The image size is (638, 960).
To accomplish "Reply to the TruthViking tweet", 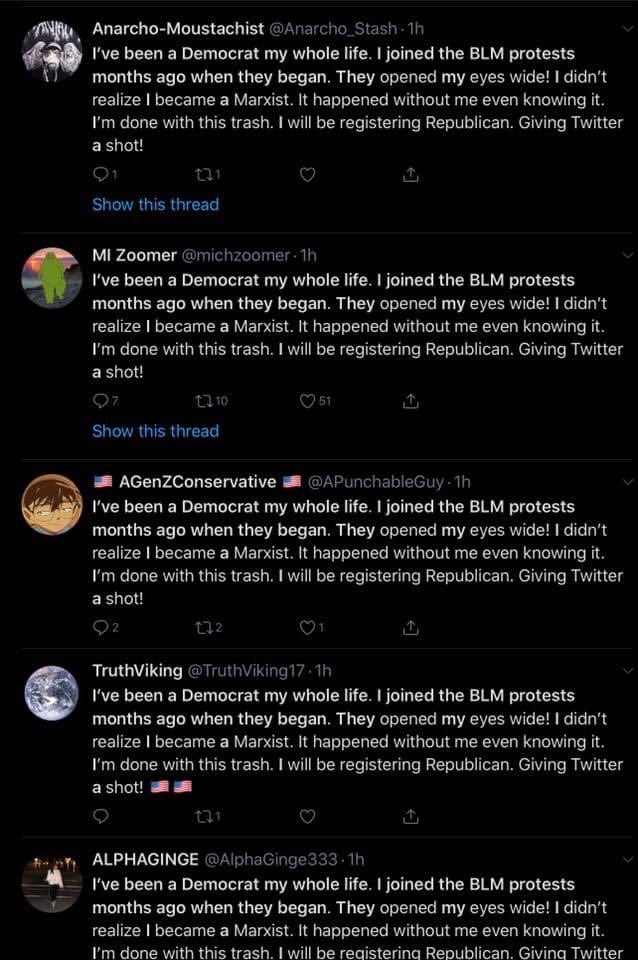I will 100,816.
